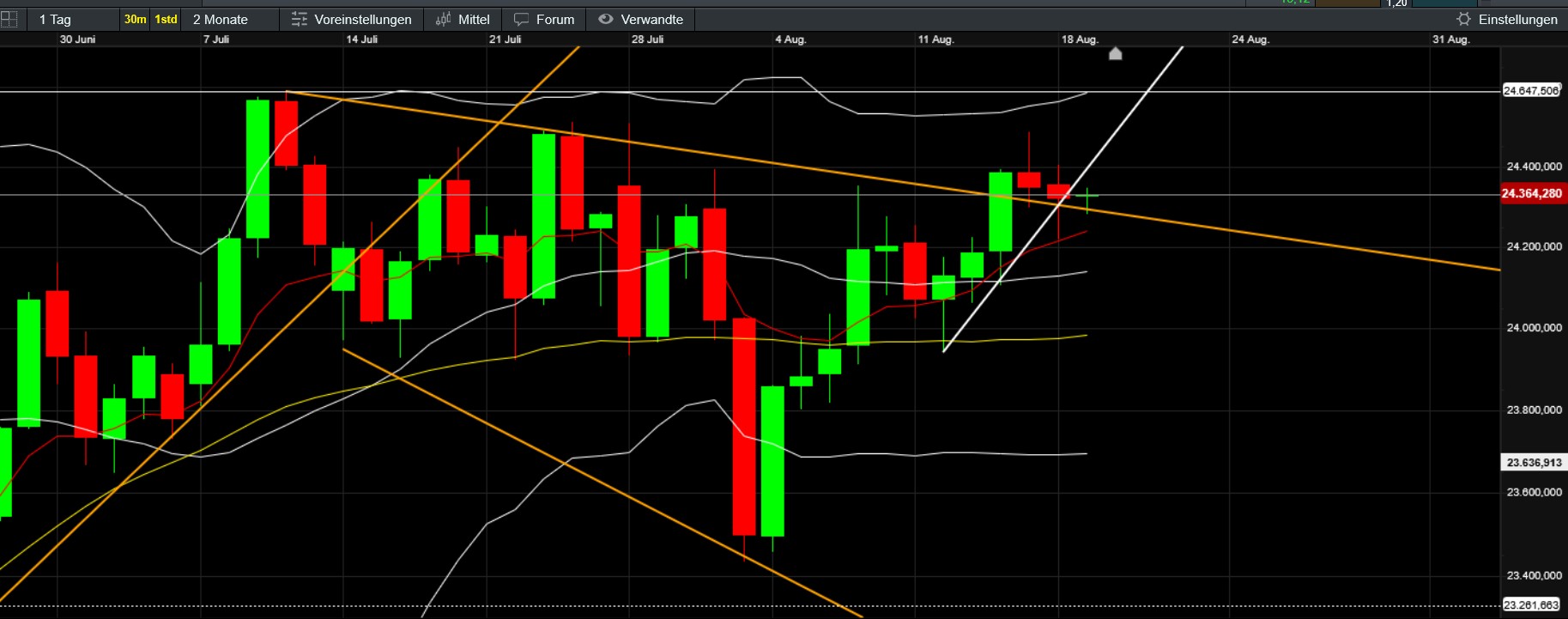Image resolution: width=1568 pixels, height=619 pixels.
Task: Click the 23.636,913 price level label
Action: (1534, 462)
